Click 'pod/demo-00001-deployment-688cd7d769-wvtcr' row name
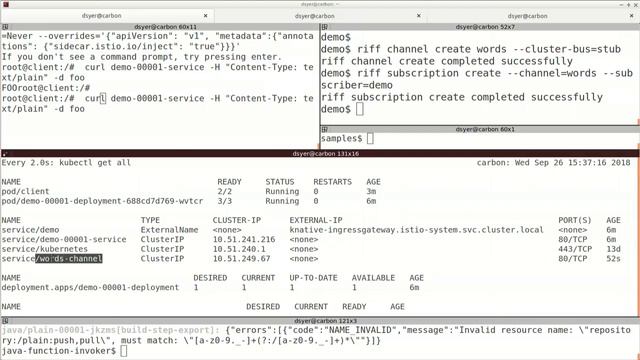 click(x=102, y=201)
